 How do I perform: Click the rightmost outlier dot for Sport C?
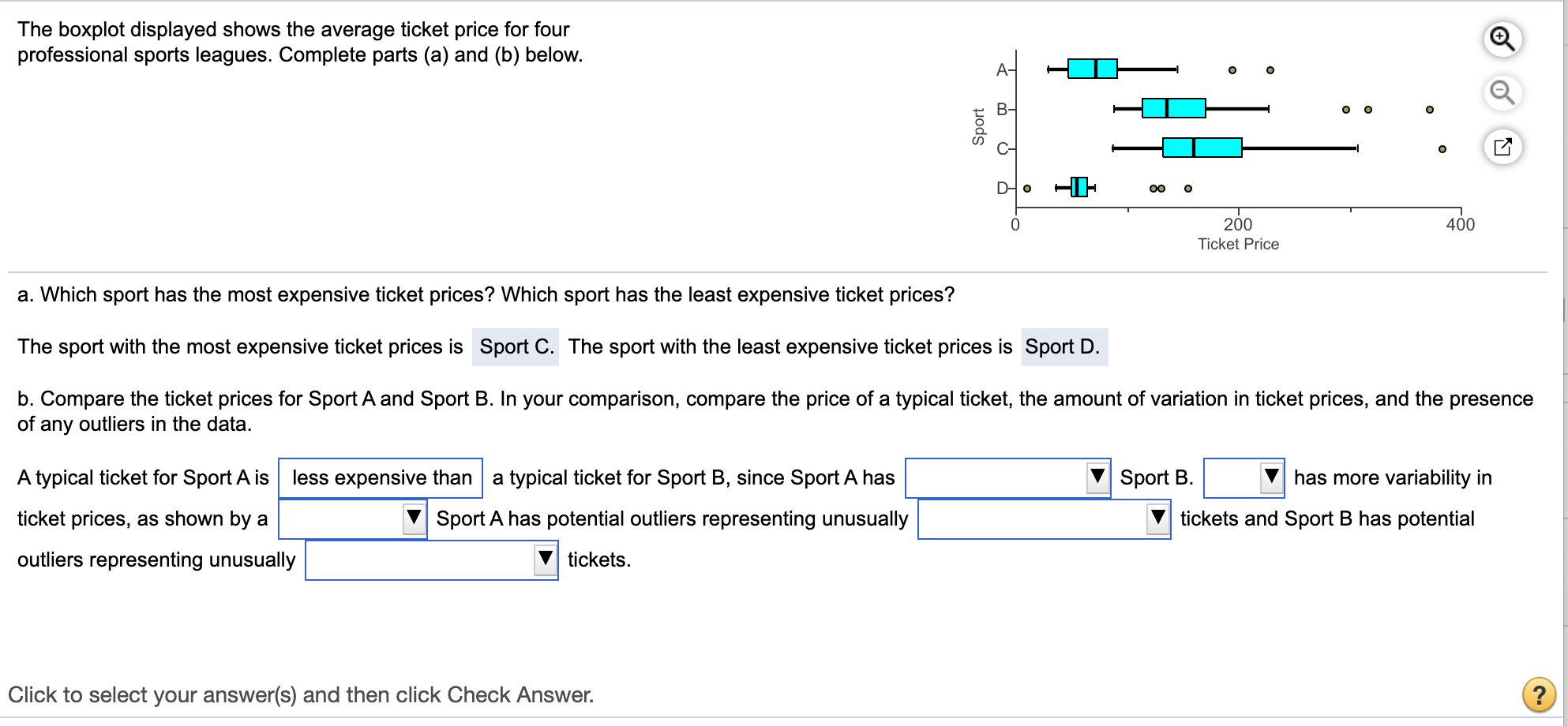tap(1442, 149)
